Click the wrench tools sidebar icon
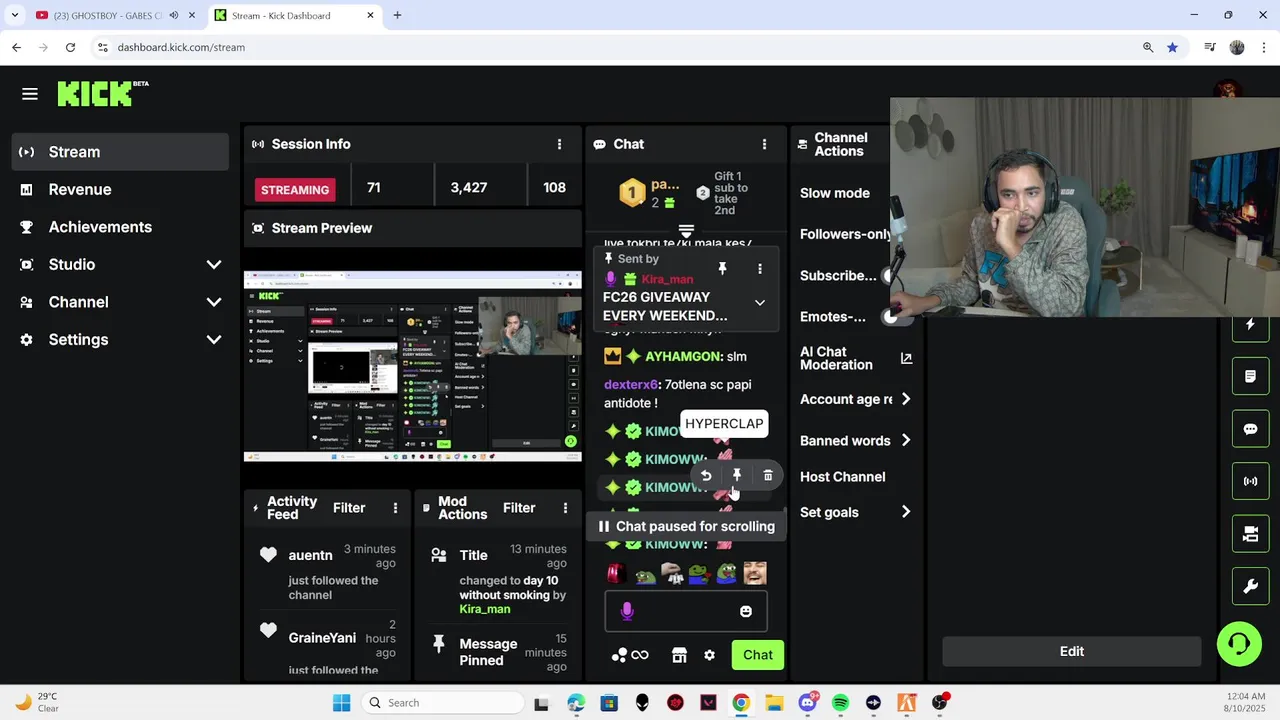This screenshot has width=1280, height=720. point(1250,587)
